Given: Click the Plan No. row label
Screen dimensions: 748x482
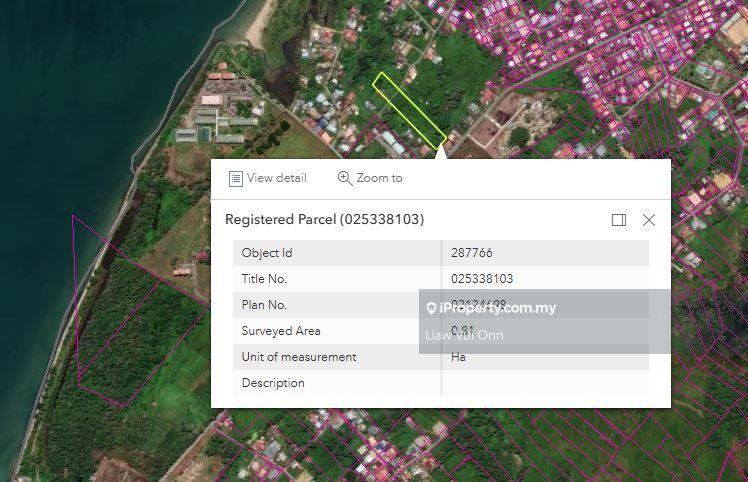Looking at the screenshot, I should pyautogui.click(x=264, y=305).
